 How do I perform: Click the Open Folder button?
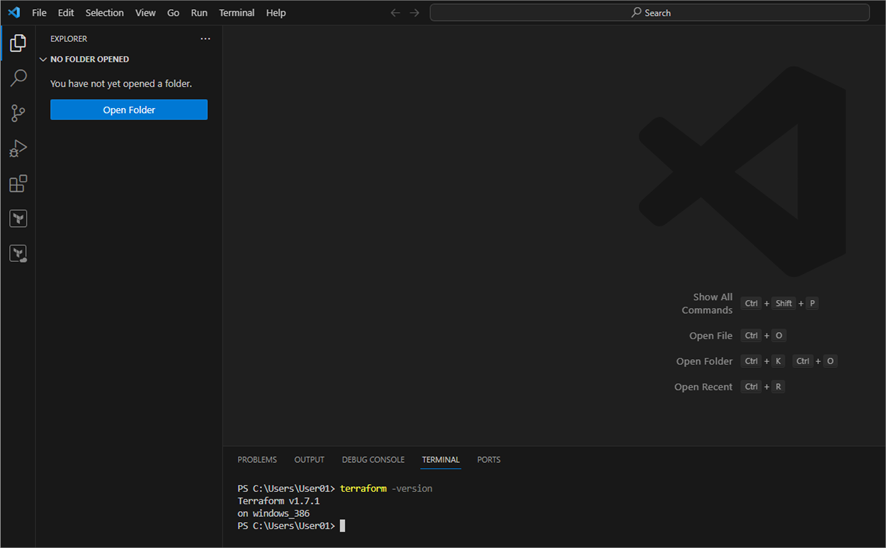129,110
